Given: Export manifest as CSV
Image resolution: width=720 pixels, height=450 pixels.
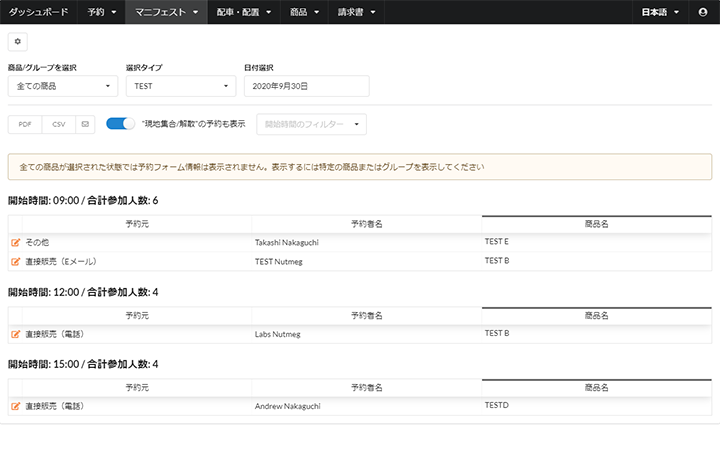Looking at the screenshot, I should coord(59,124).
